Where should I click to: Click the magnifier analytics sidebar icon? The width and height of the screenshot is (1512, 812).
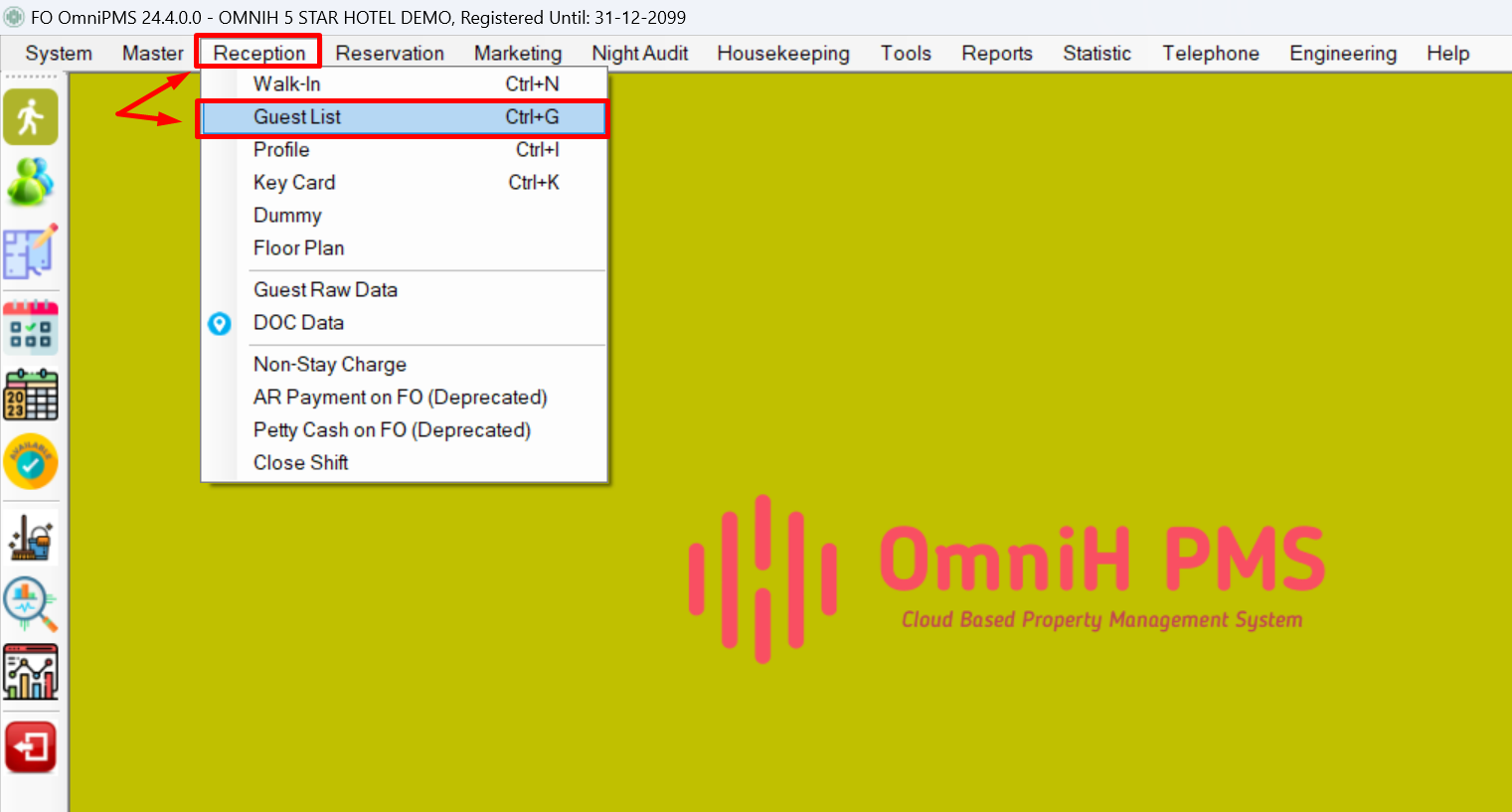(x=31, y=604)
